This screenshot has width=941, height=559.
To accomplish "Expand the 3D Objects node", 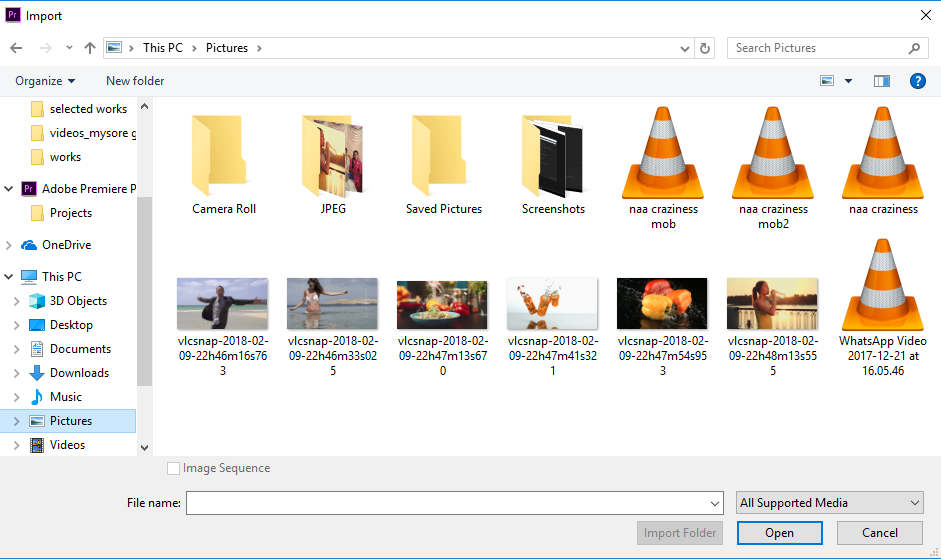I will point(16,301).
